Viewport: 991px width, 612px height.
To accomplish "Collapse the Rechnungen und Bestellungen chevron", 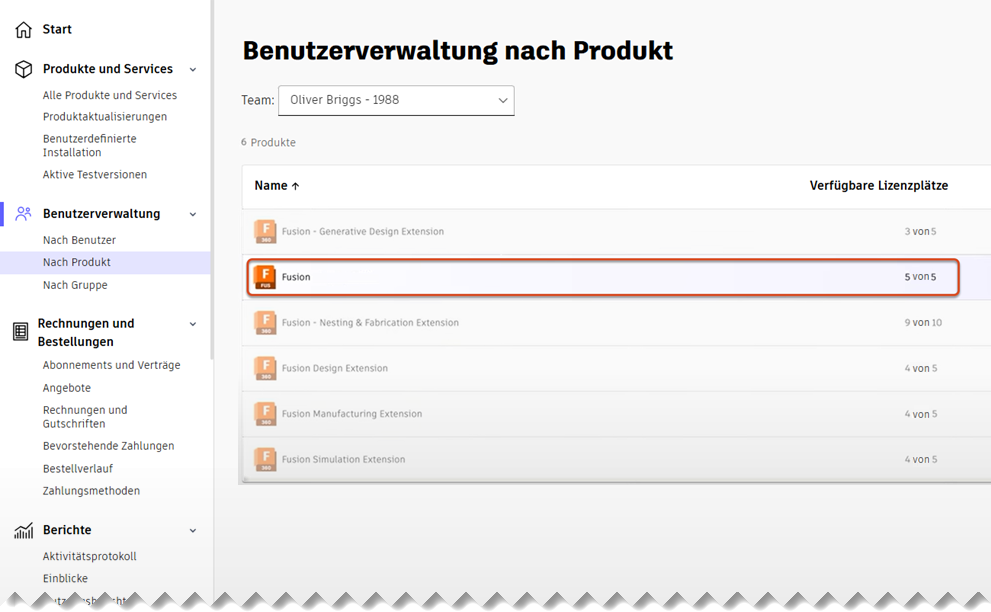I will pos(193,324).
